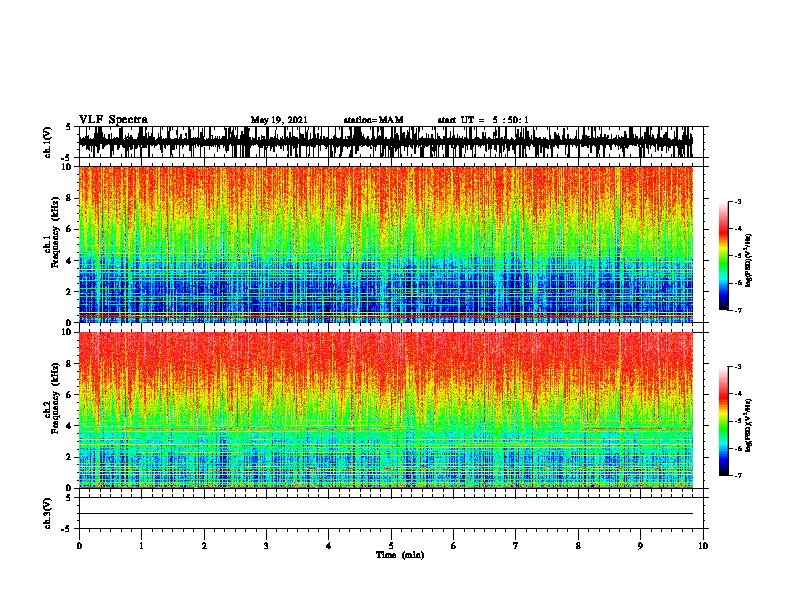Click the time-axis tick label "2"
The width and height of the screenshot is (792, 612).
click(204, 546)
